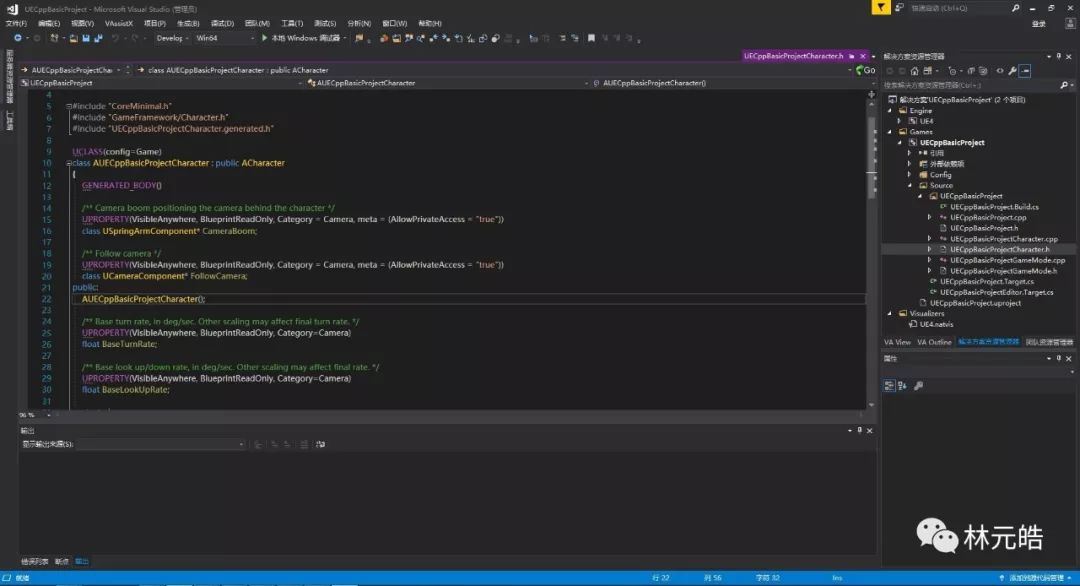The height and width of the screenshot is (586, 1080).
Task: Click the Property Pages wrench in Properties panel
Action: (918, 385)
